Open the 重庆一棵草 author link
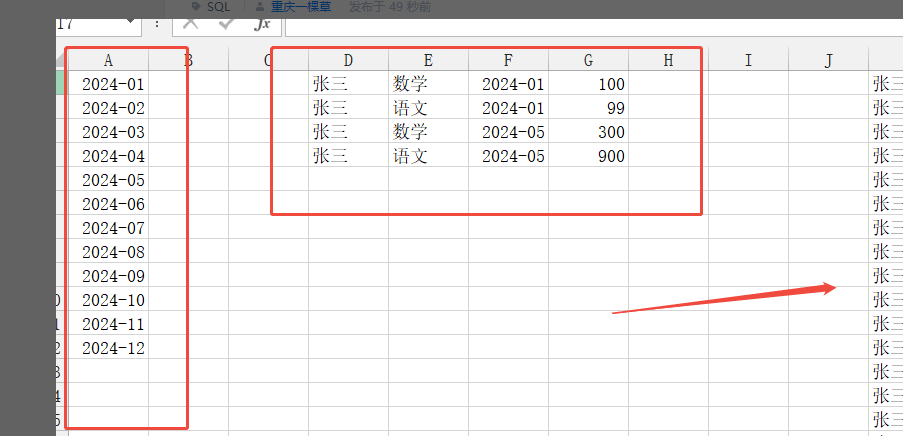 tap(300, 7)
